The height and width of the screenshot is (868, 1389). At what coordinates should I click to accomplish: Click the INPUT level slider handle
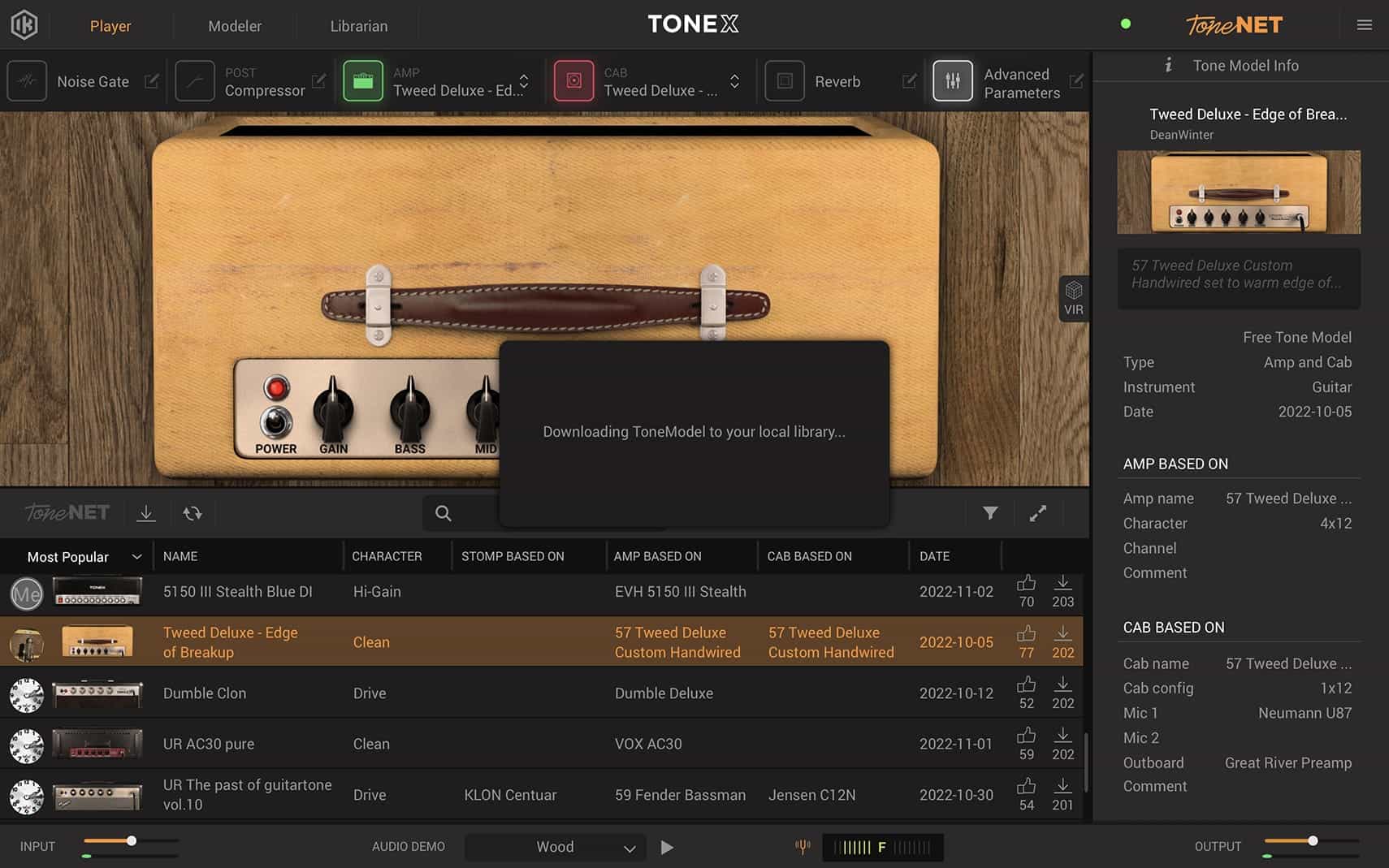click(x=131, y=841)
